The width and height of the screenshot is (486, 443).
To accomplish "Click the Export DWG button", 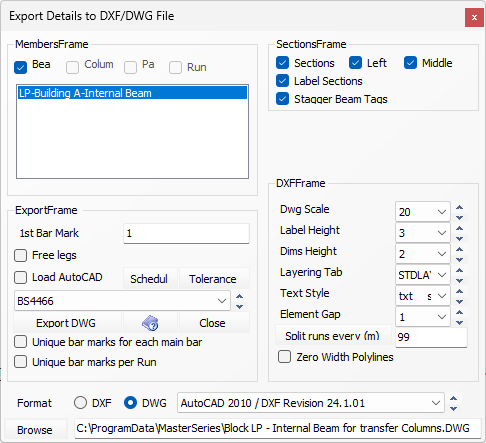I will (68, 323).
